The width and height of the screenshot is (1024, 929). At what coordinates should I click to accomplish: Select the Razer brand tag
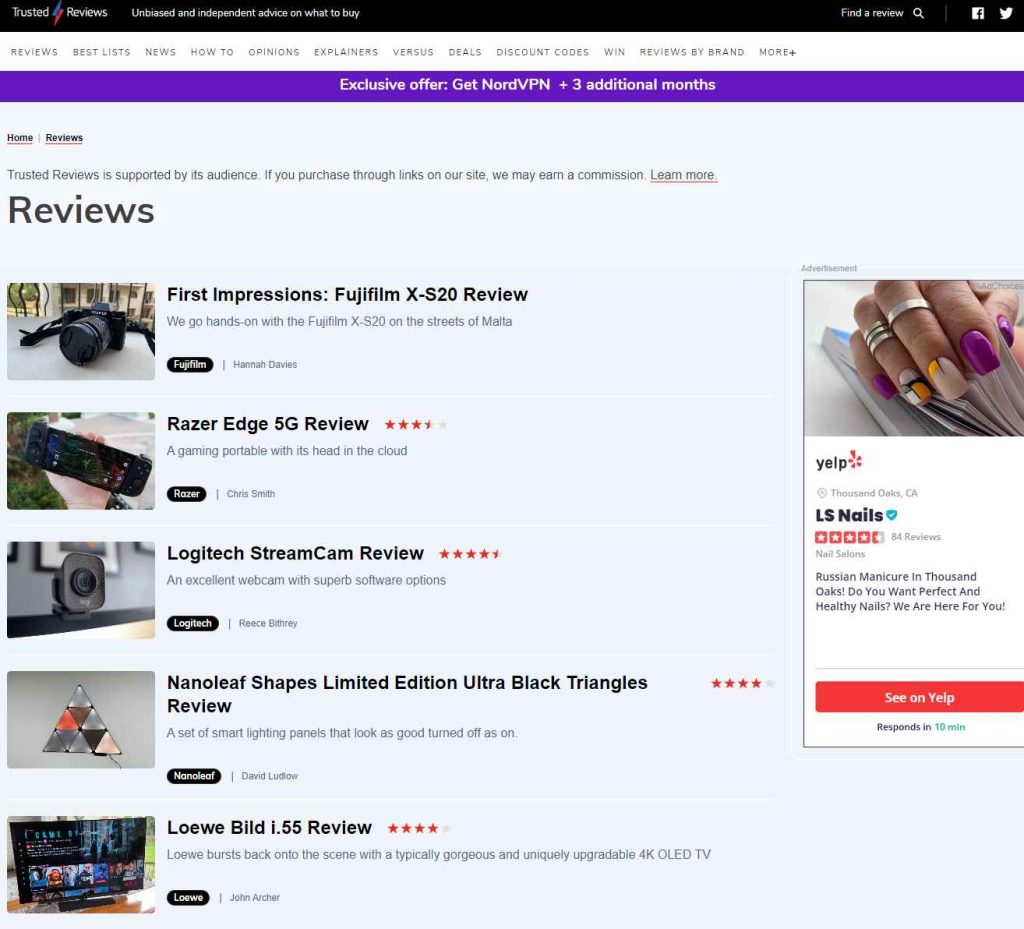pos(186,494)
